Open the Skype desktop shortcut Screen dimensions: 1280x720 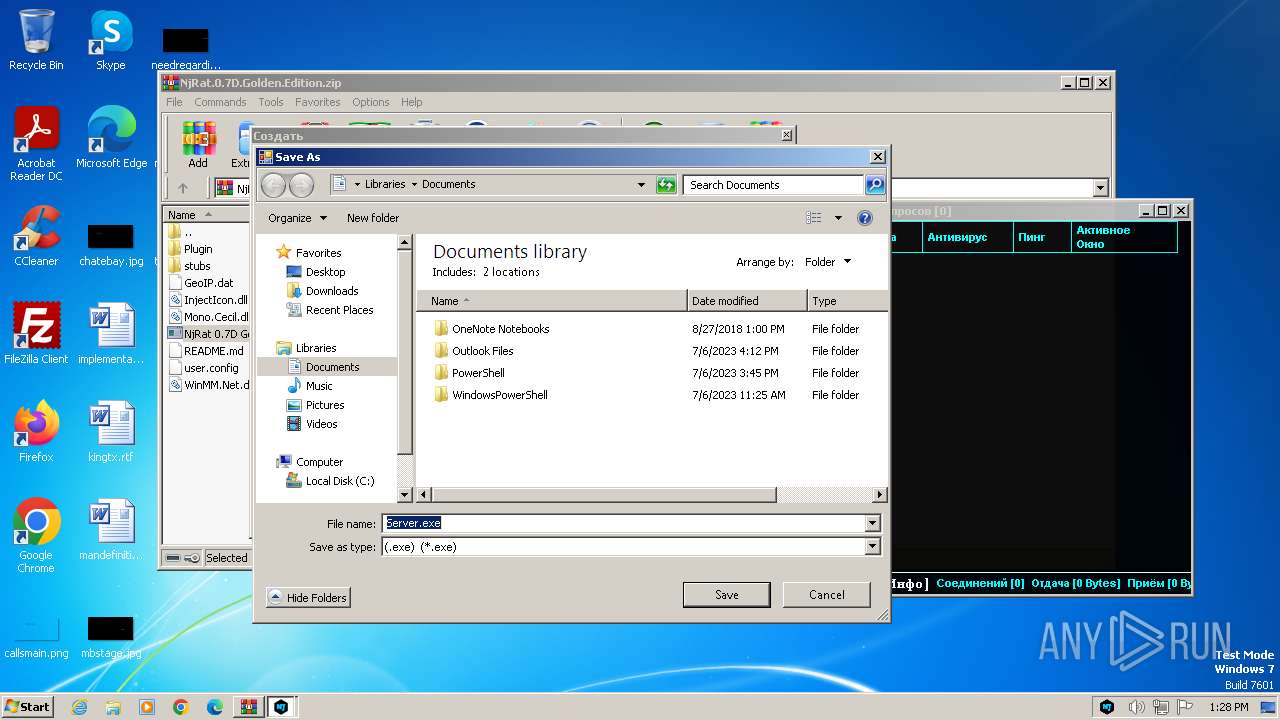pos(111,40)
